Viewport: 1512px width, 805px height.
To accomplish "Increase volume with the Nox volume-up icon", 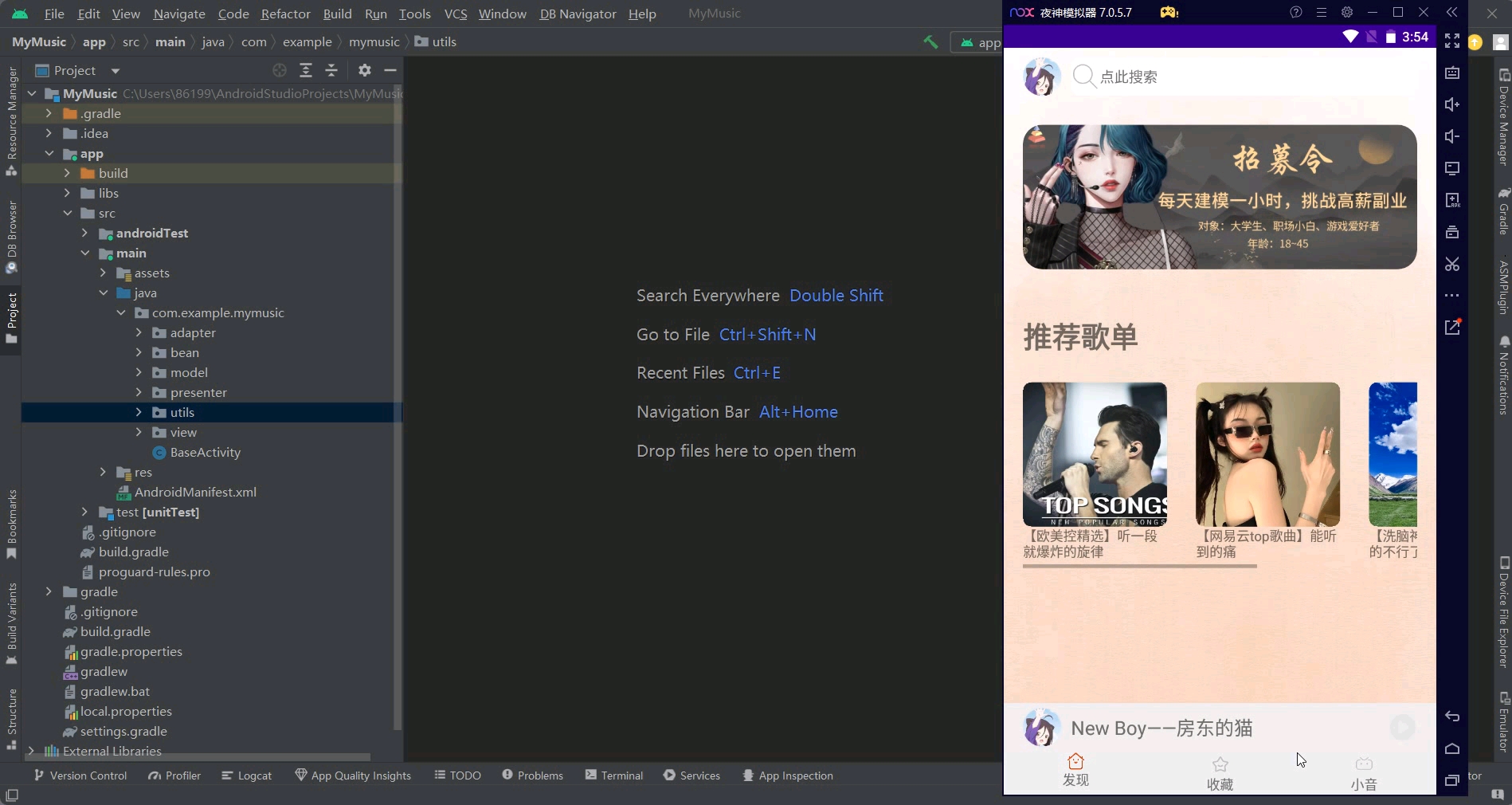I will (x=1451, y=104).
